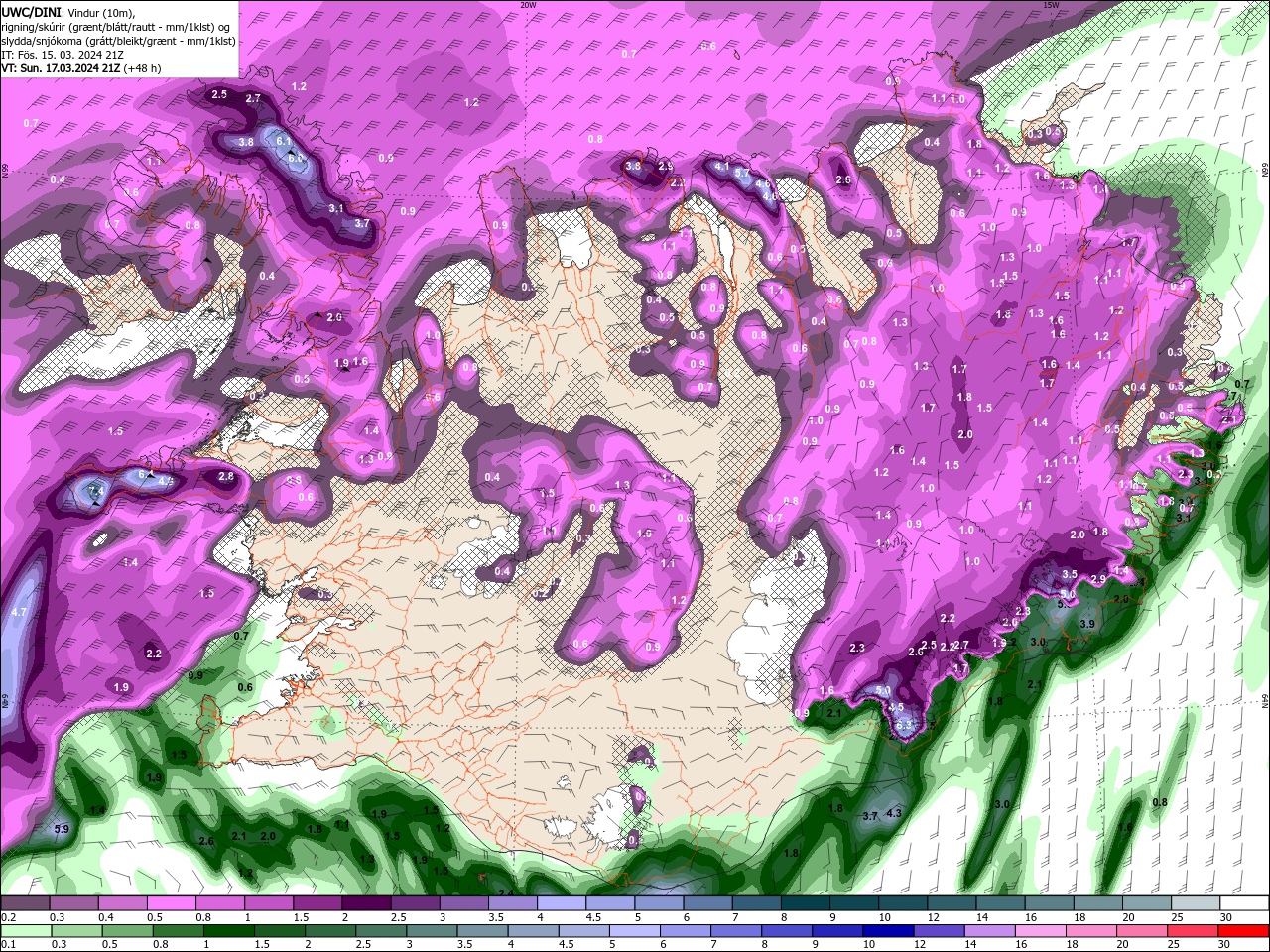Viewport: 1270px width, 952px height.
Task: Select the deep blue 10 swatch in the rain legend
Action: (x=886, y=931)
